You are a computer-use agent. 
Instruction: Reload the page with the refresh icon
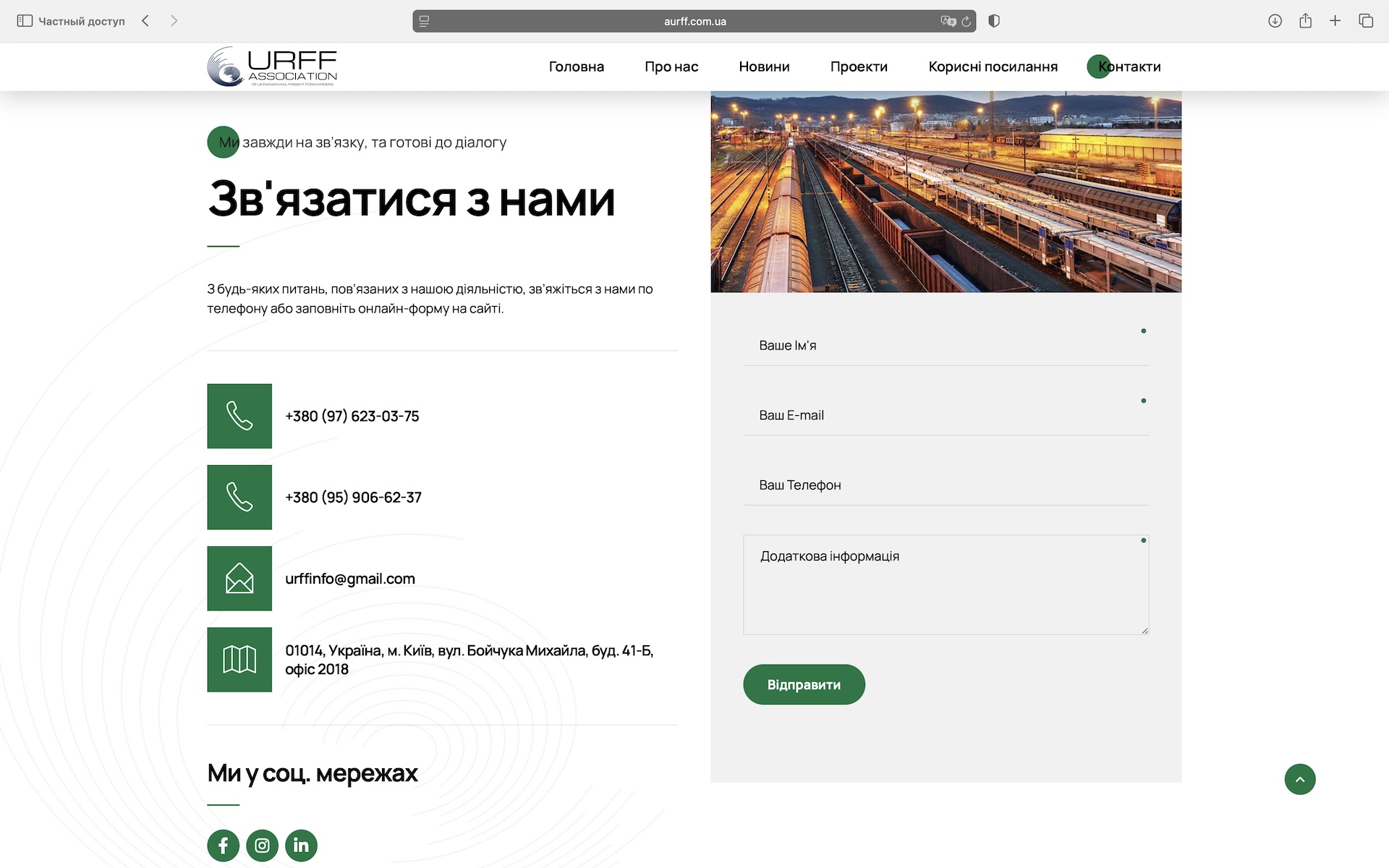coord(966,21)
